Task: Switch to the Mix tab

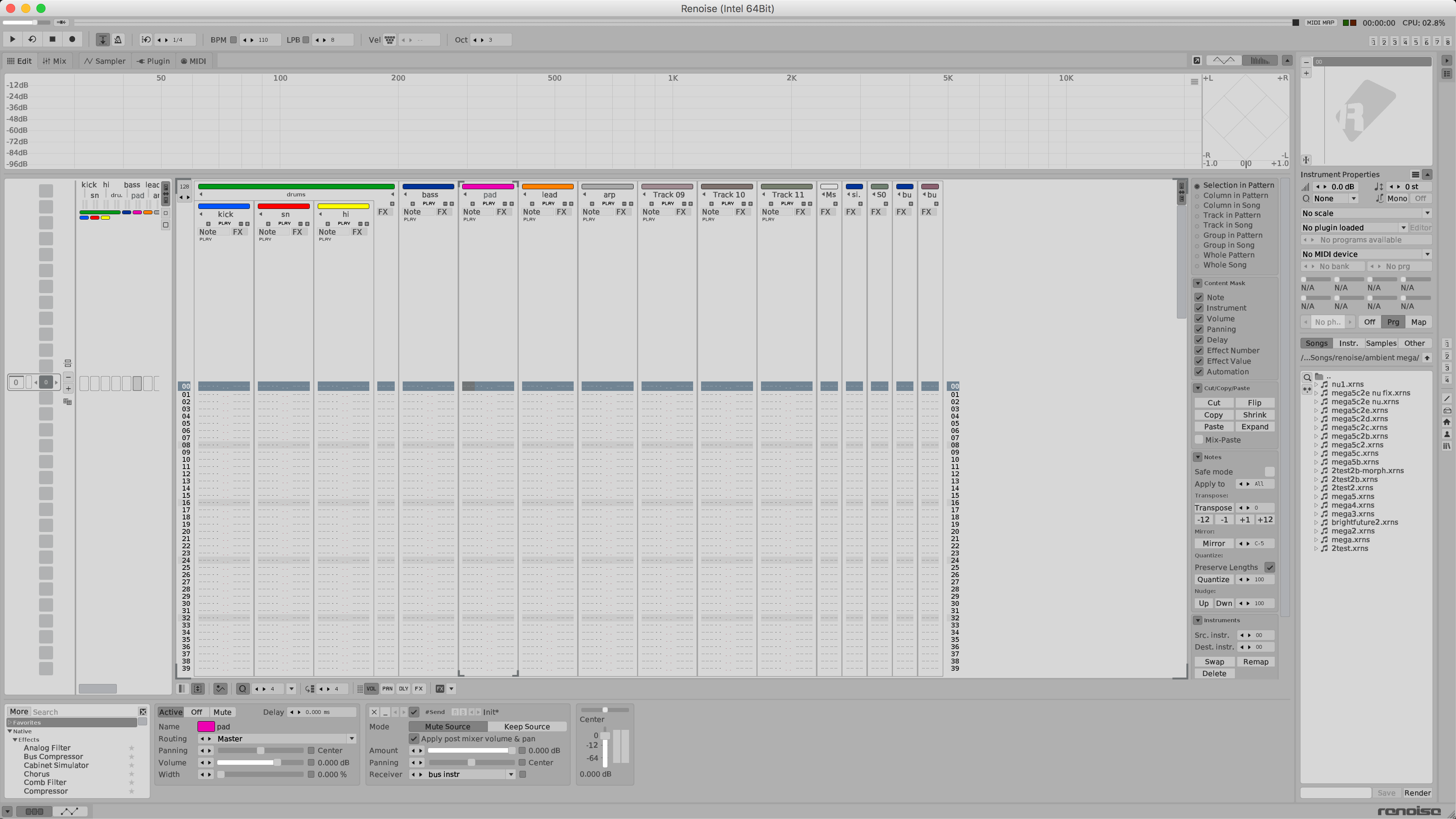Action: [x=55, y=61]
